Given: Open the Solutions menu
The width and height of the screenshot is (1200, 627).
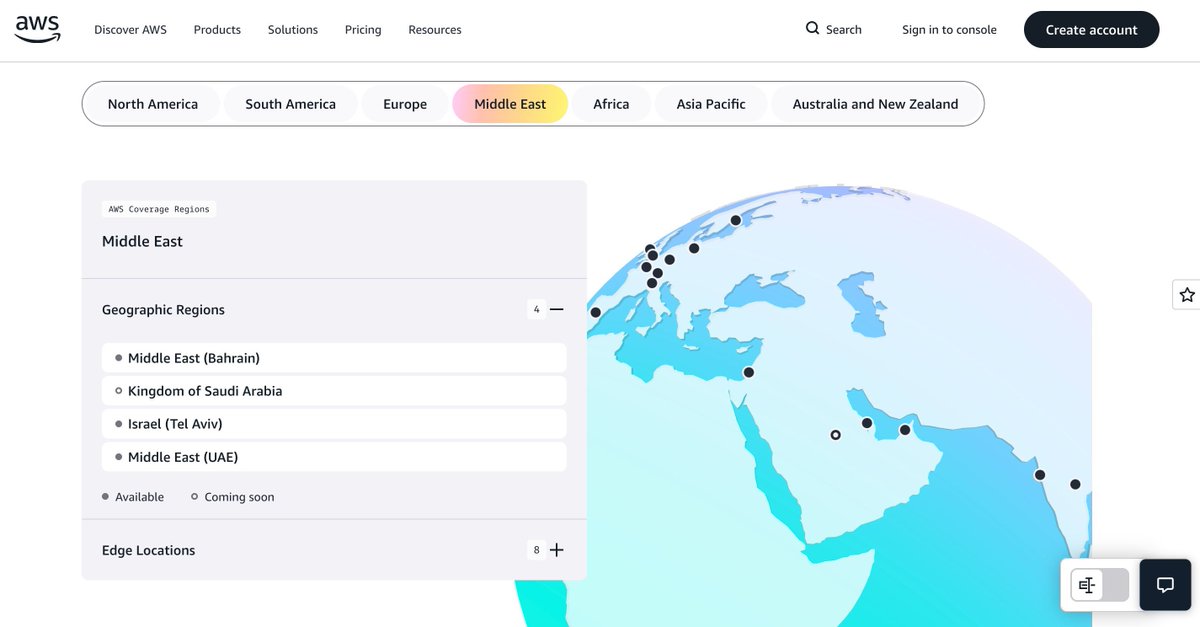Looking at the screenshot, I should coord(293,30).
